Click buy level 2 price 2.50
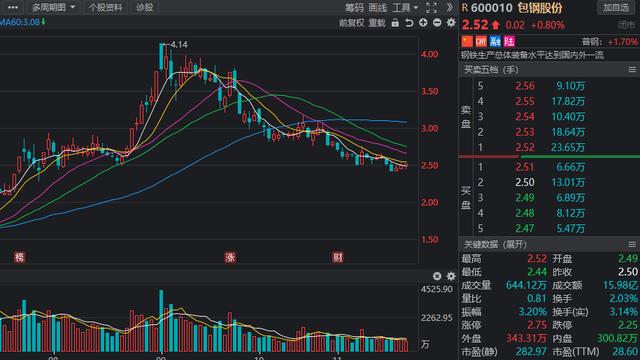This screenshot has height=360, width=640. pos(524,182)
